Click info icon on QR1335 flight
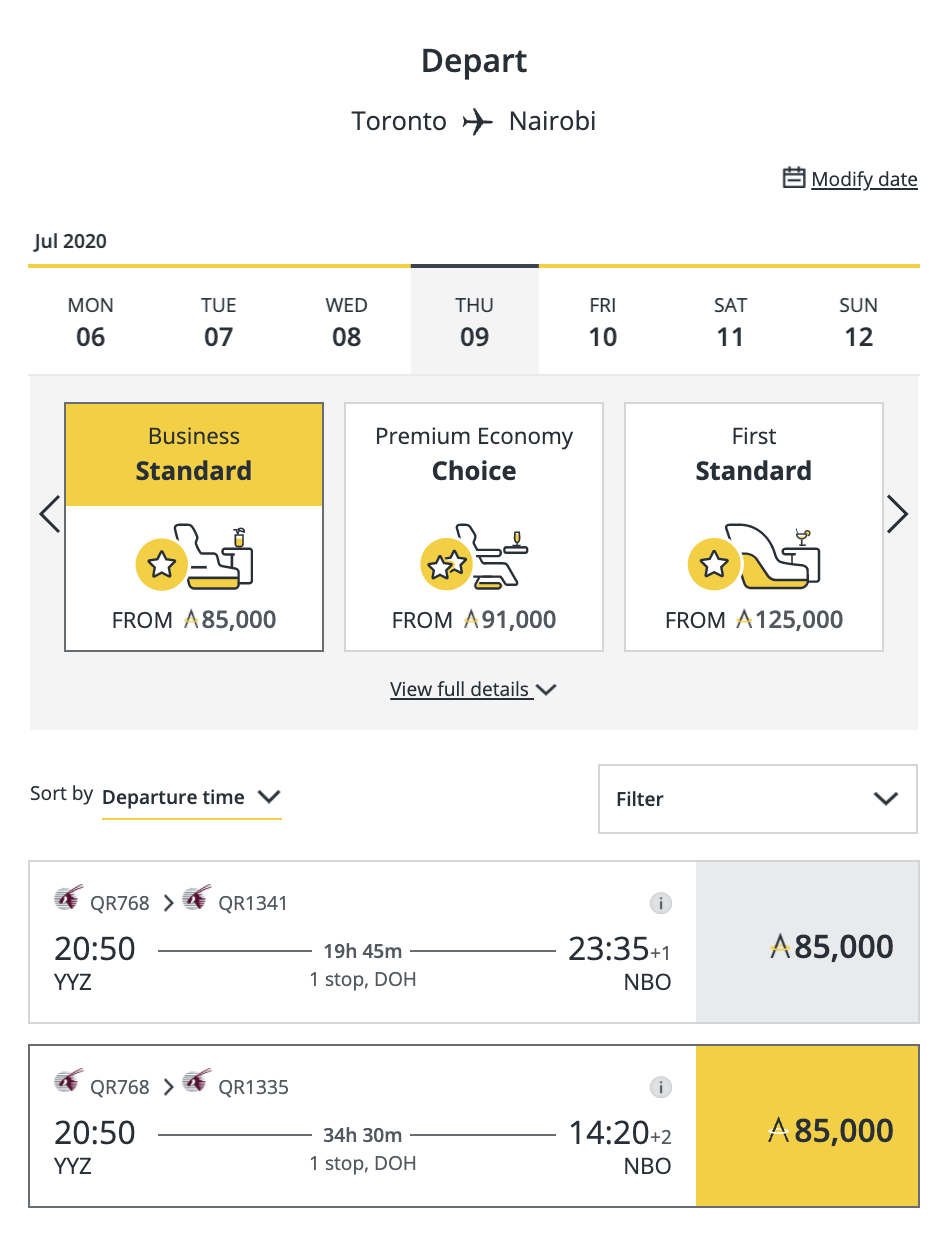 pyautogui.click(x=660, y=1087)
